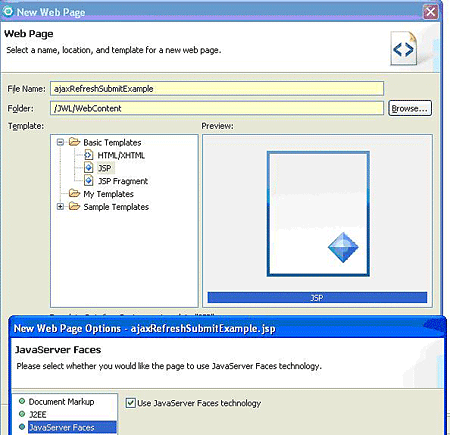Click the New Web Page title bar icon
This screenshot has height=435, width=450.
click(8, 12)
